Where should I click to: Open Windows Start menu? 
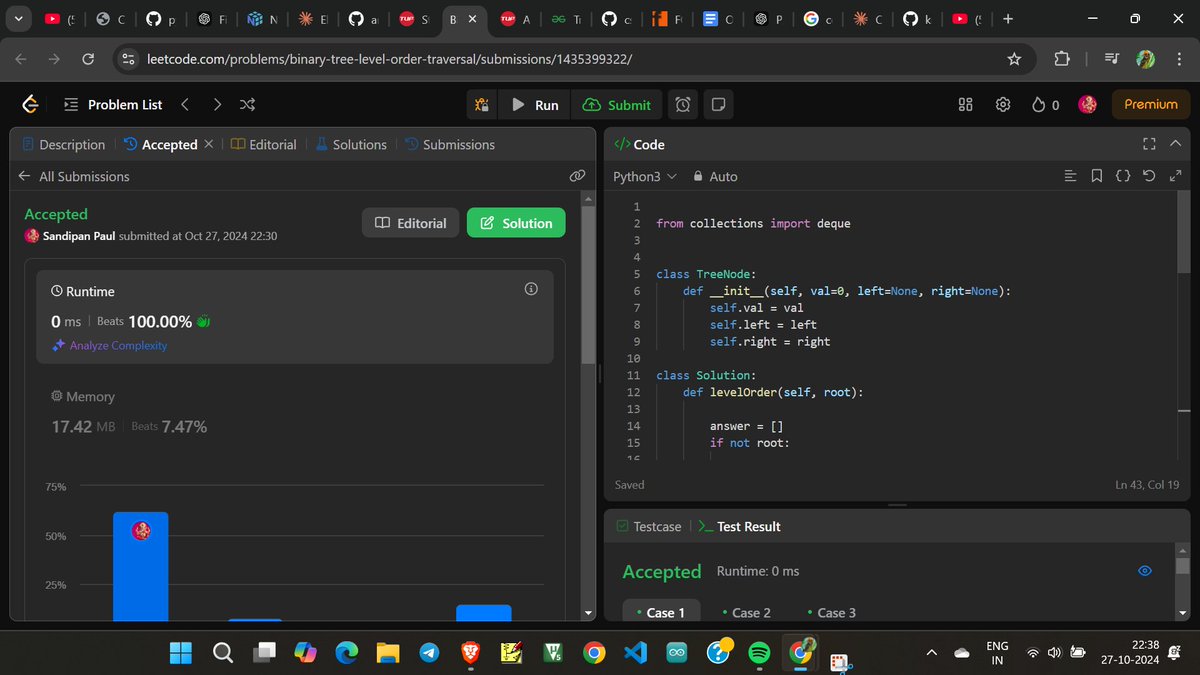coord(181,653)
